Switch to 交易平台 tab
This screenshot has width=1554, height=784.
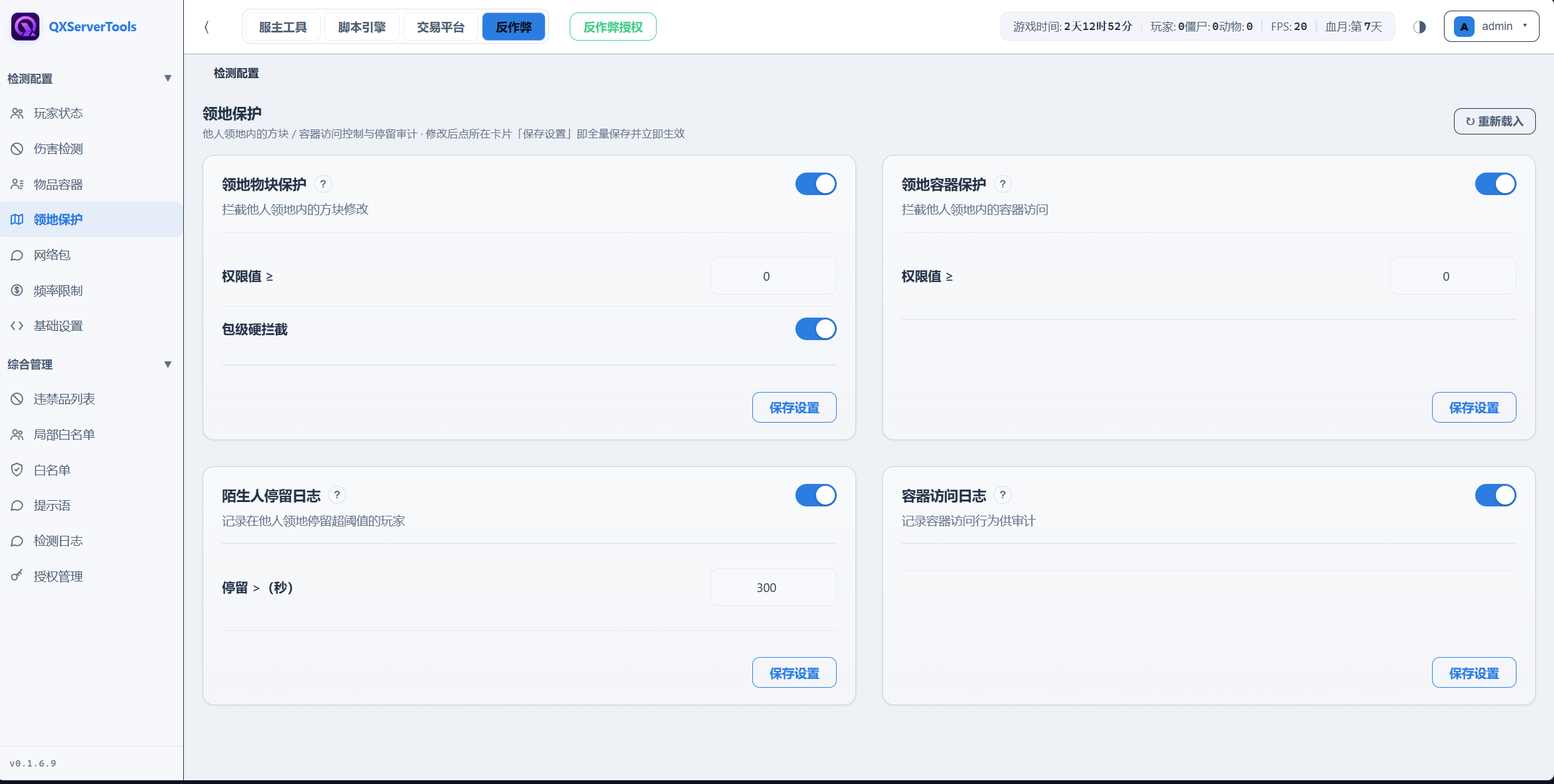click(x=440, y=27)
